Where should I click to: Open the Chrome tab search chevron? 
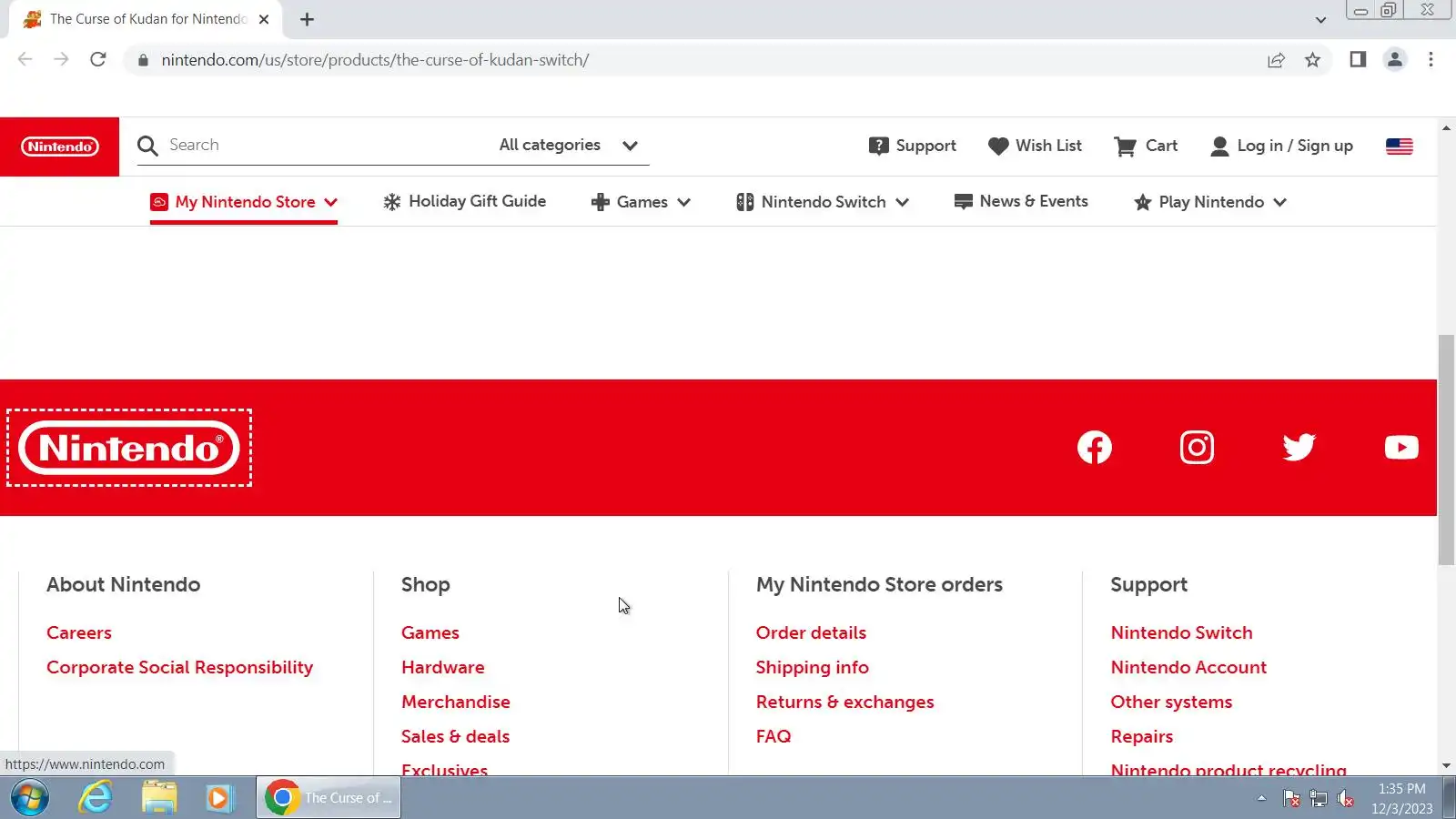[1320, 19]
